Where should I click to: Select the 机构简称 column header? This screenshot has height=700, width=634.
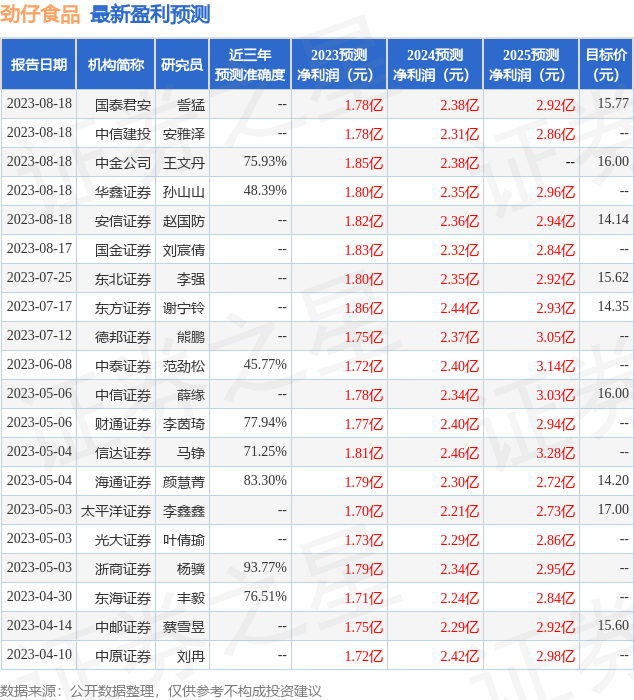[116, 64]
